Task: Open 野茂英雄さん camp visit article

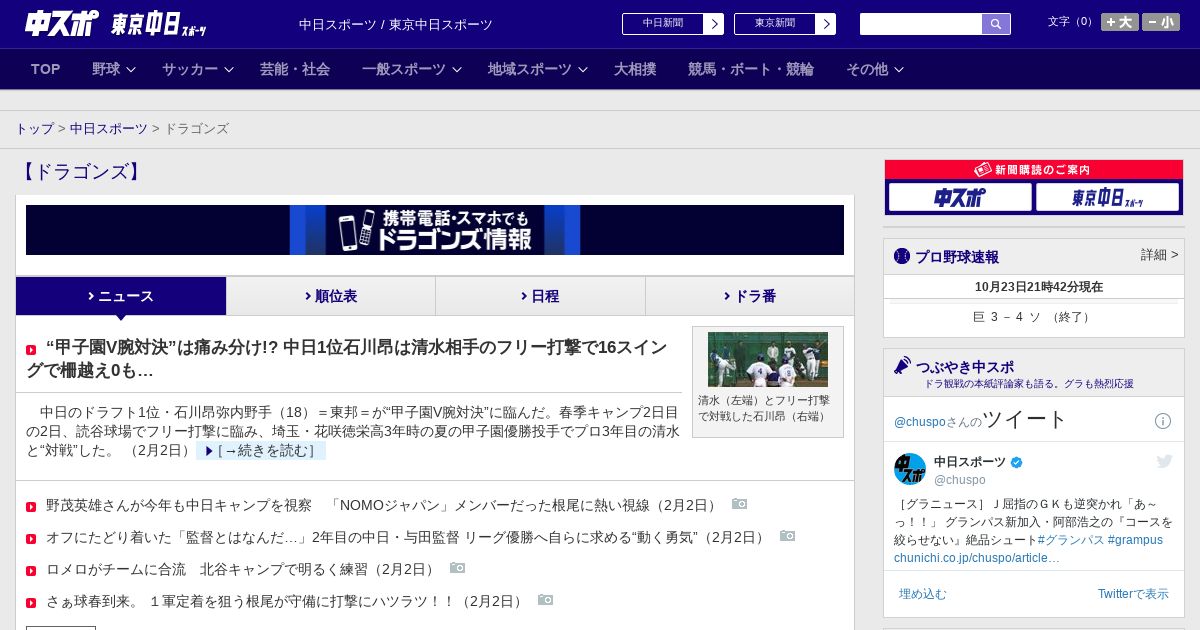Action: (x=382, y=505)
